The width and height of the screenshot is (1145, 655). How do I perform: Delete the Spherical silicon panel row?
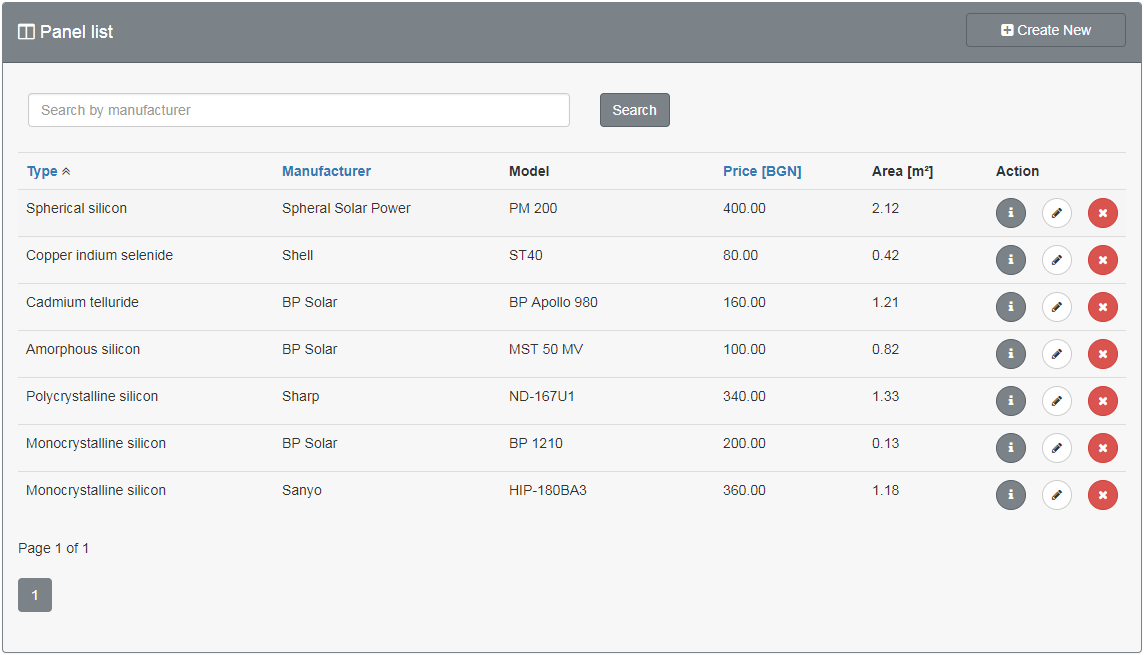tap(1103, 213)
